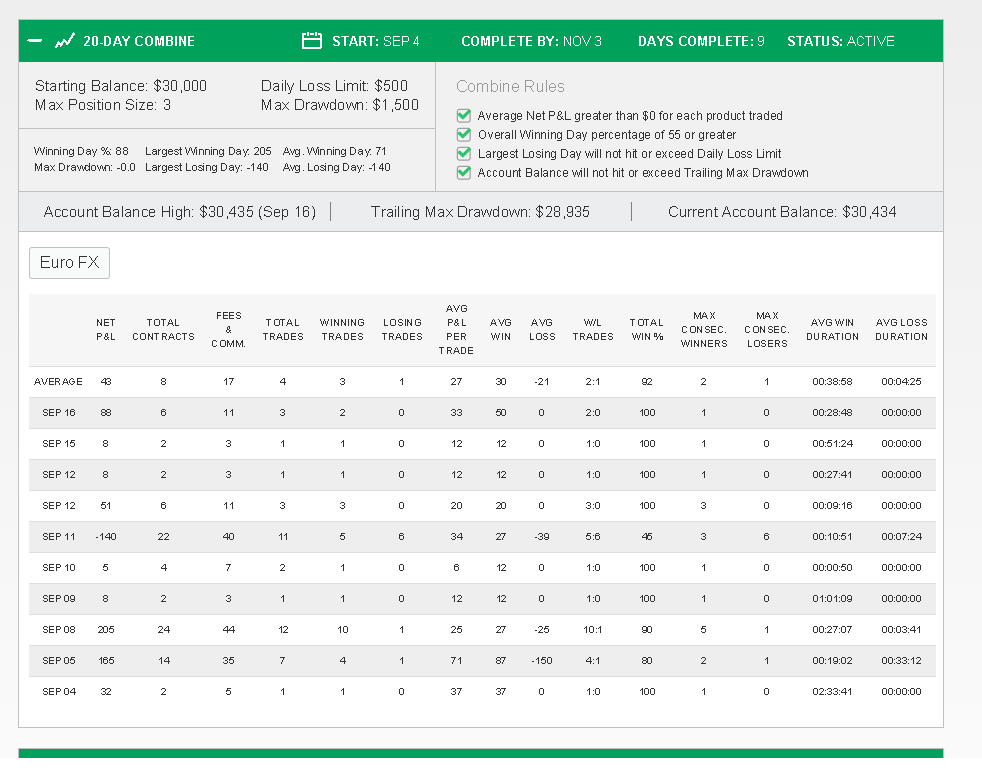Viewport: 982px width, 768px height.
Task: Click the TOTAL WIN % column header
Action: (646, 330)
